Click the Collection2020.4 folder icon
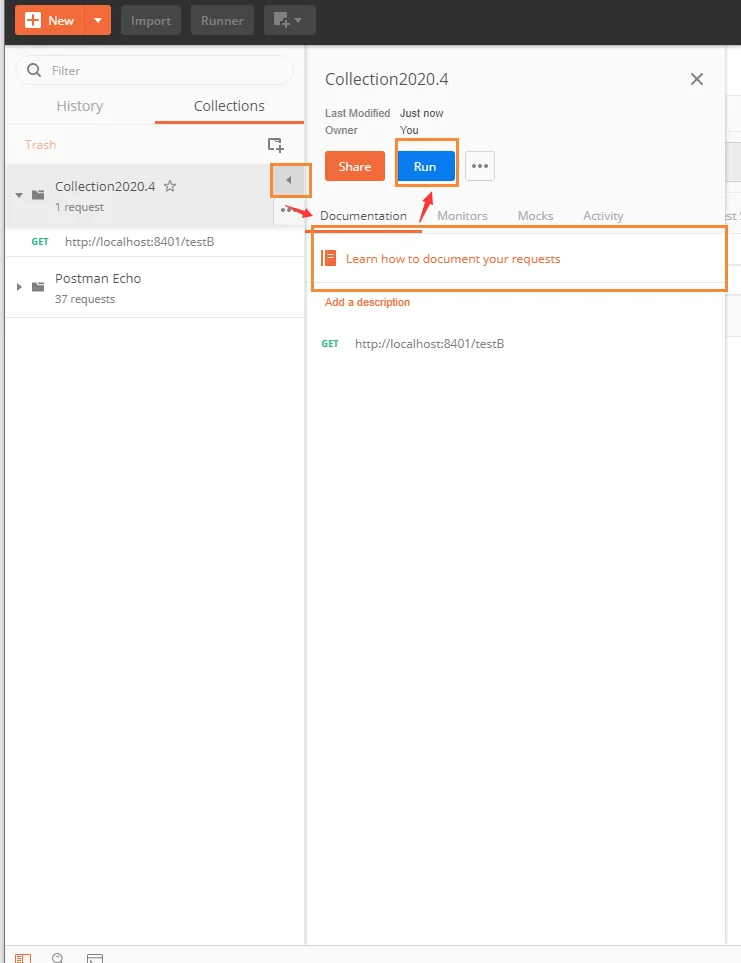The image size is (741, 963). pyautogui.click(x=38, y=195)
